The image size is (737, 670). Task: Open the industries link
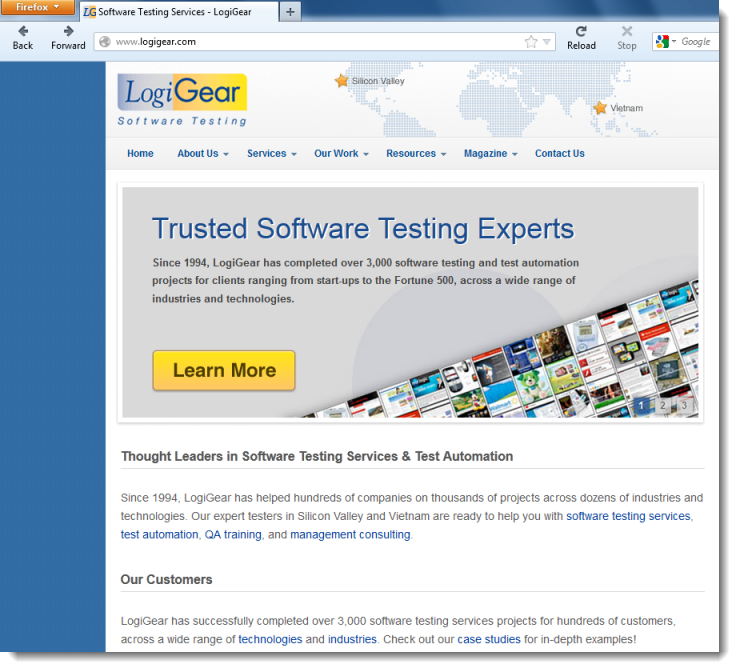pos(352,639)
